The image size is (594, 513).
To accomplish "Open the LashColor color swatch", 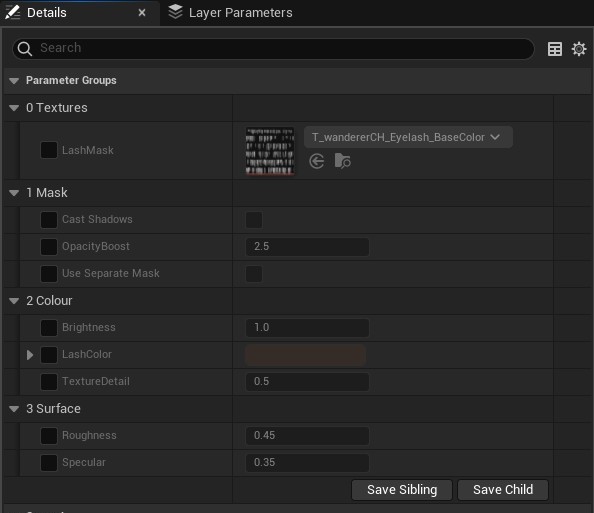I will [305, 355].
